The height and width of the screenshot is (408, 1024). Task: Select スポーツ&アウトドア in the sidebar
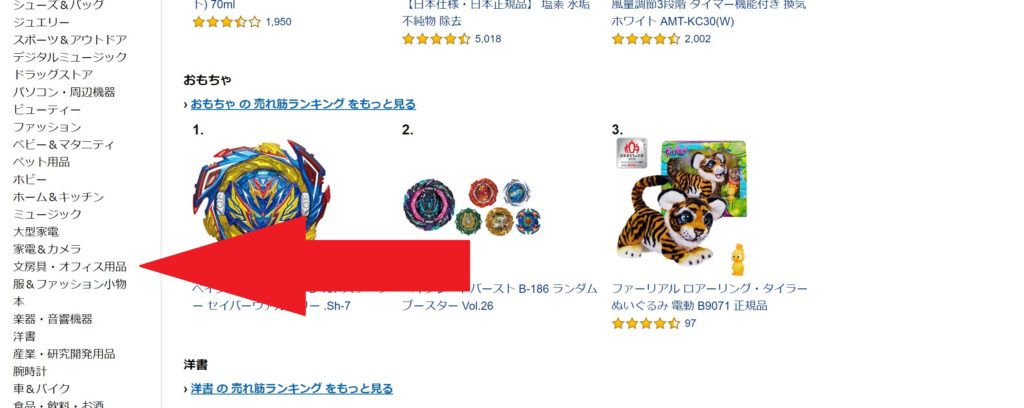point(70,40)
